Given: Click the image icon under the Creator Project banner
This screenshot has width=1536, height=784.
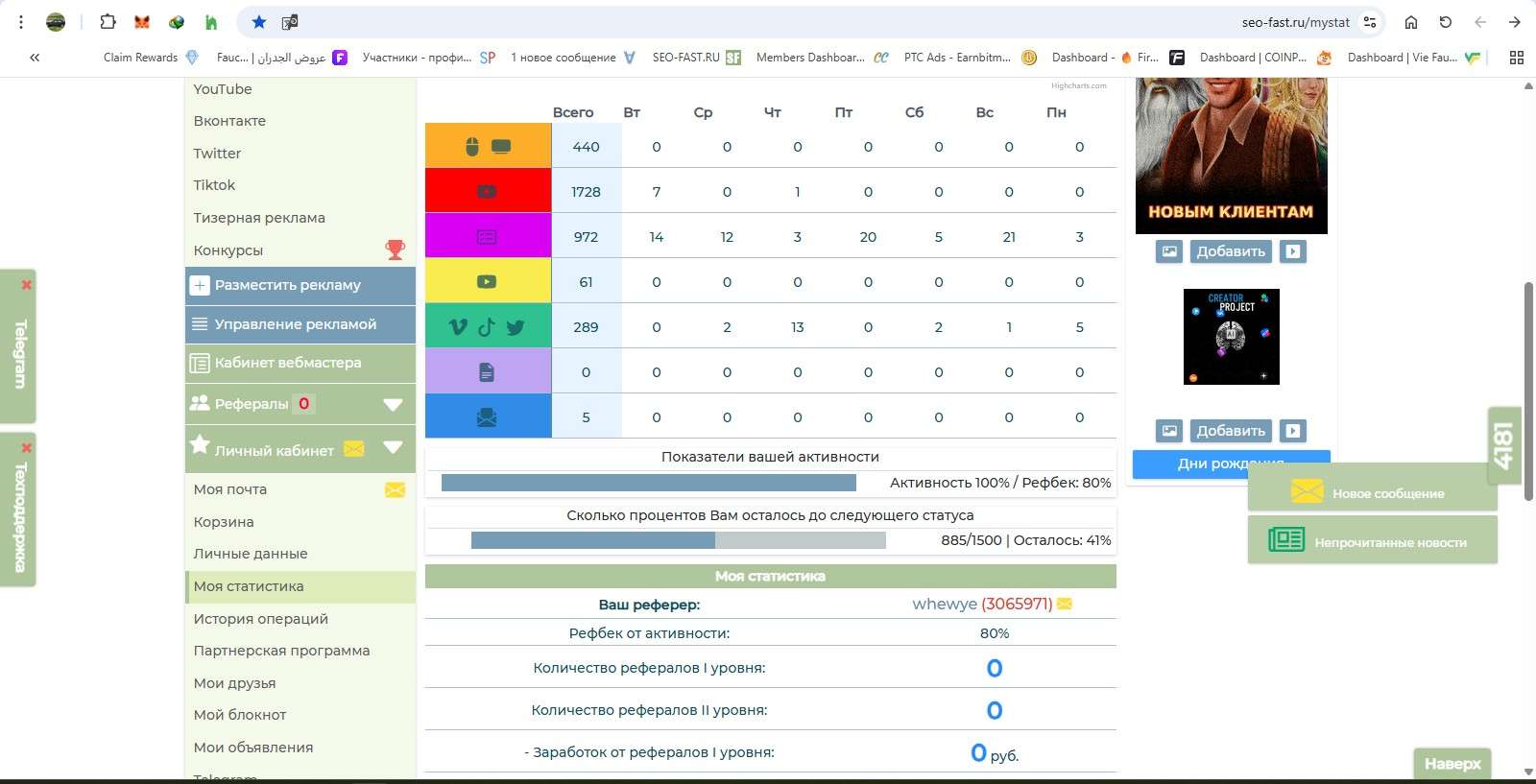Looking at the screenshot, I should tap(1169, 431).
